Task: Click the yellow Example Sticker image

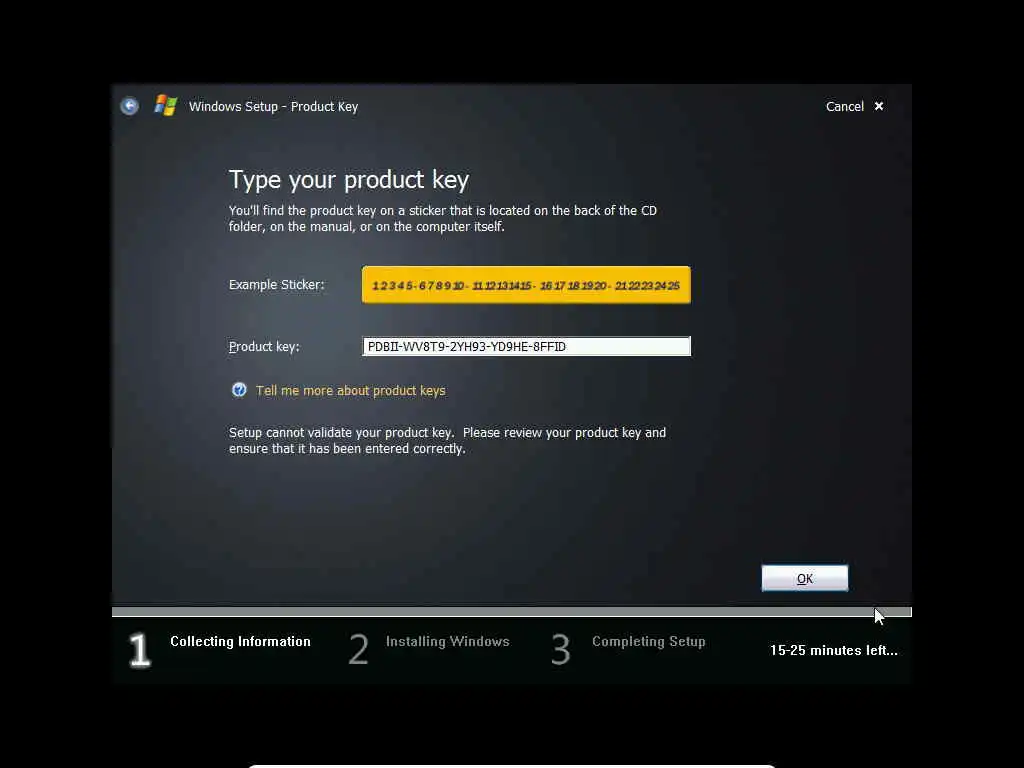Action: click(x=526, y=285)
